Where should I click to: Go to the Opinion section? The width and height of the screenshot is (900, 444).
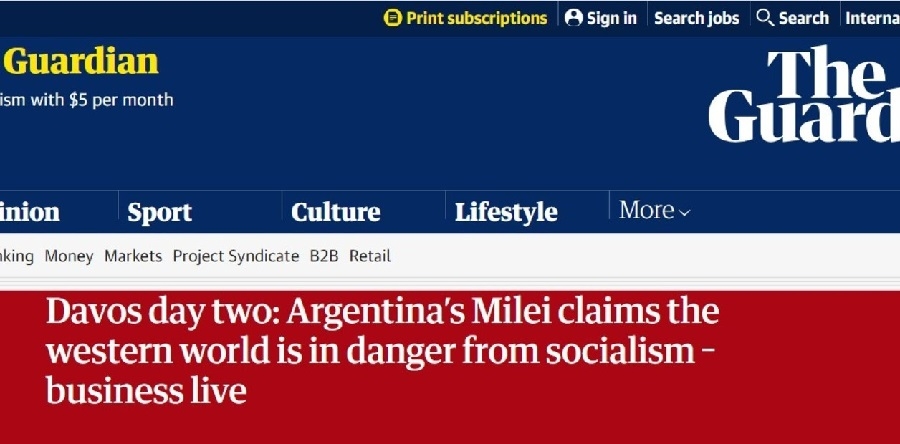coord(30,212)
